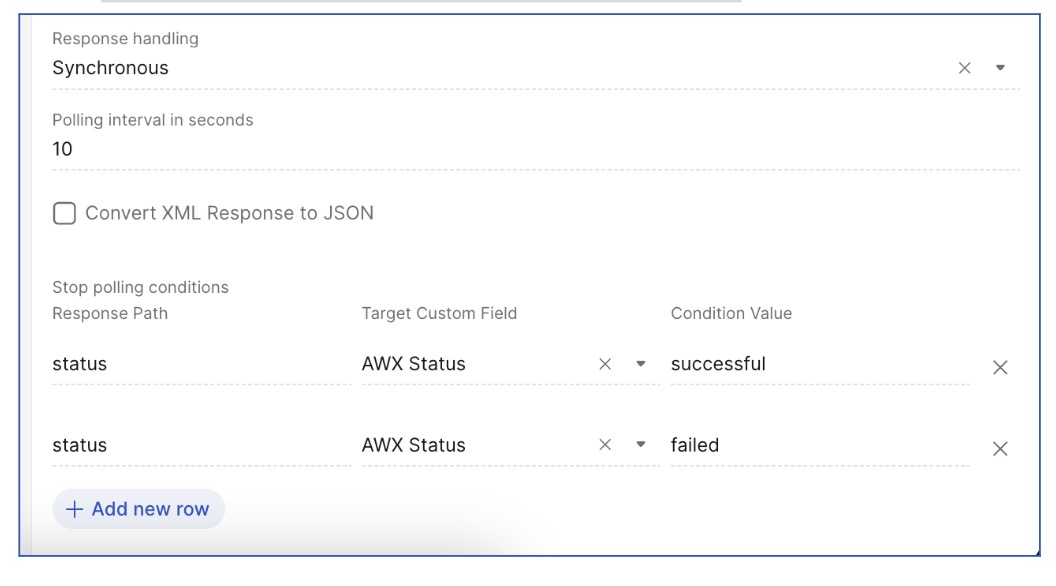Click the resize handle at panel corner

tap(1037, 553)
